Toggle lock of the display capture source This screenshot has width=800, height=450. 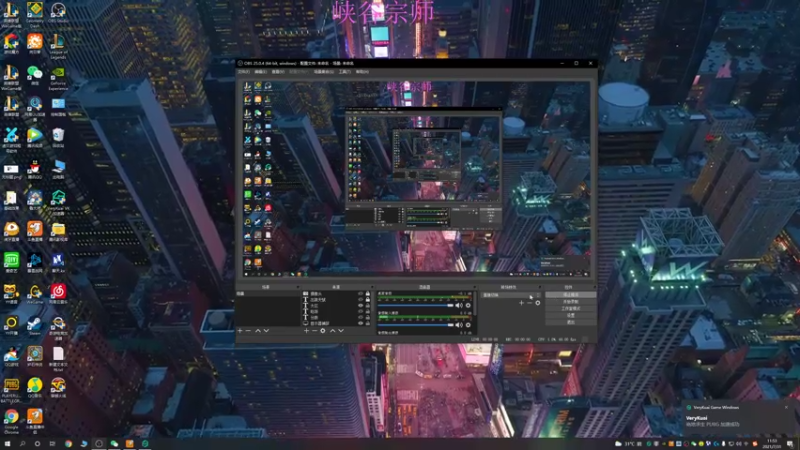click(x=367, y=323)
